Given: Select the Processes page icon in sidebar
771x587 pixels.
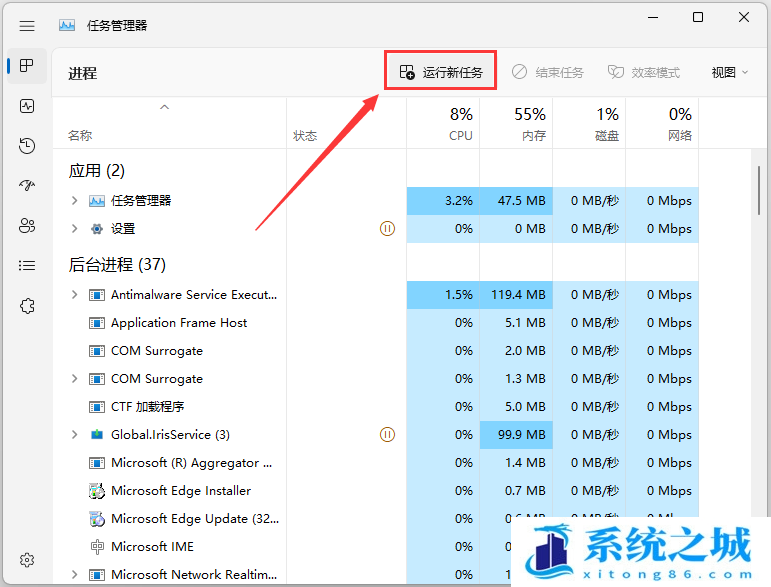Looking at the screenshot, I should (x=27, y=66).
